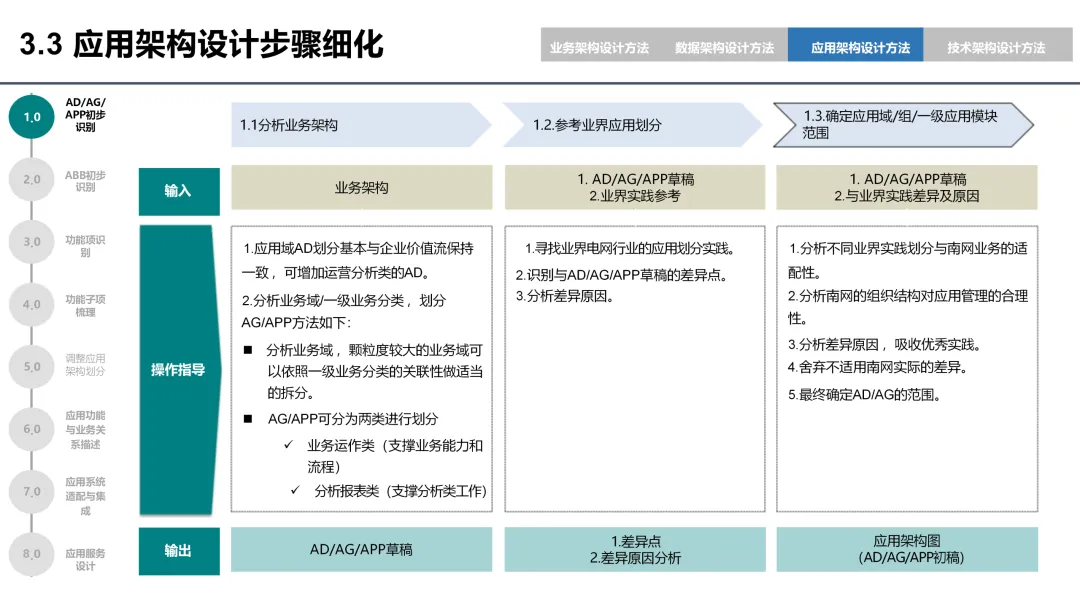The image size is (1080, 608).
Task: Select the 业务架构设计方法 tab
Action: (599, 48)
